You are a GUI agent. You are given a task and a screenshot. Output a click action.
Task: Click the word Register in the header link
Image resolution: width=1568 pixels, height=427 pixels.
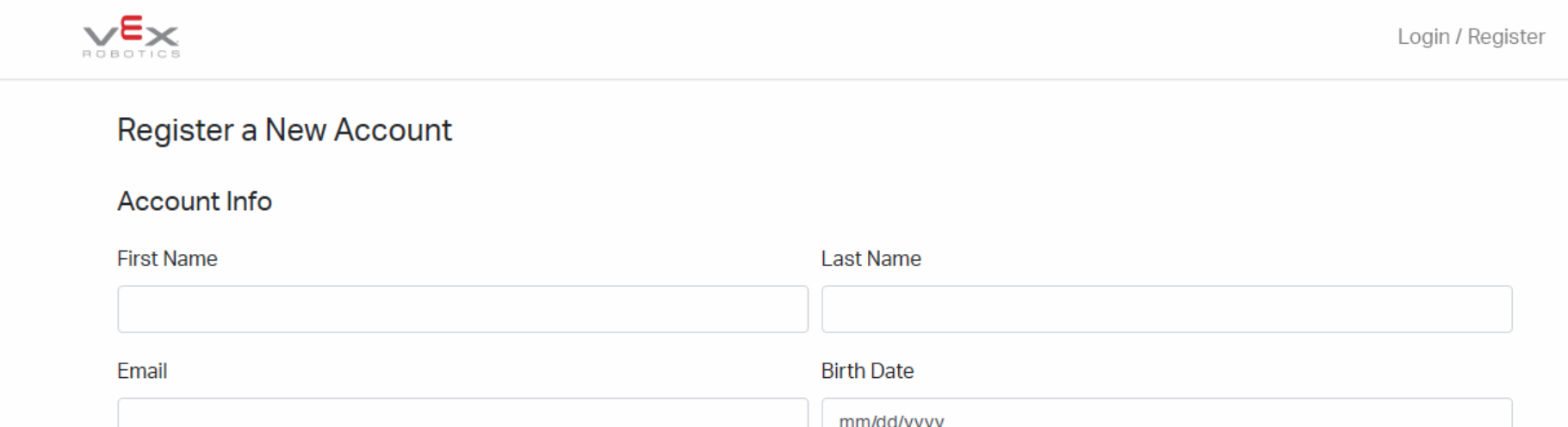(1506, 37)
